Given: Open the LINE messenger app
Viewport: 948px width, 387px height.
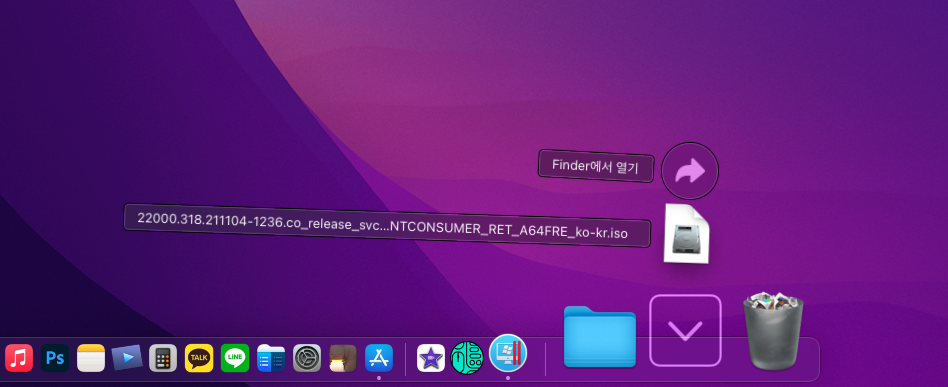Looking at the screenshot, I should (x=235, y=358).
